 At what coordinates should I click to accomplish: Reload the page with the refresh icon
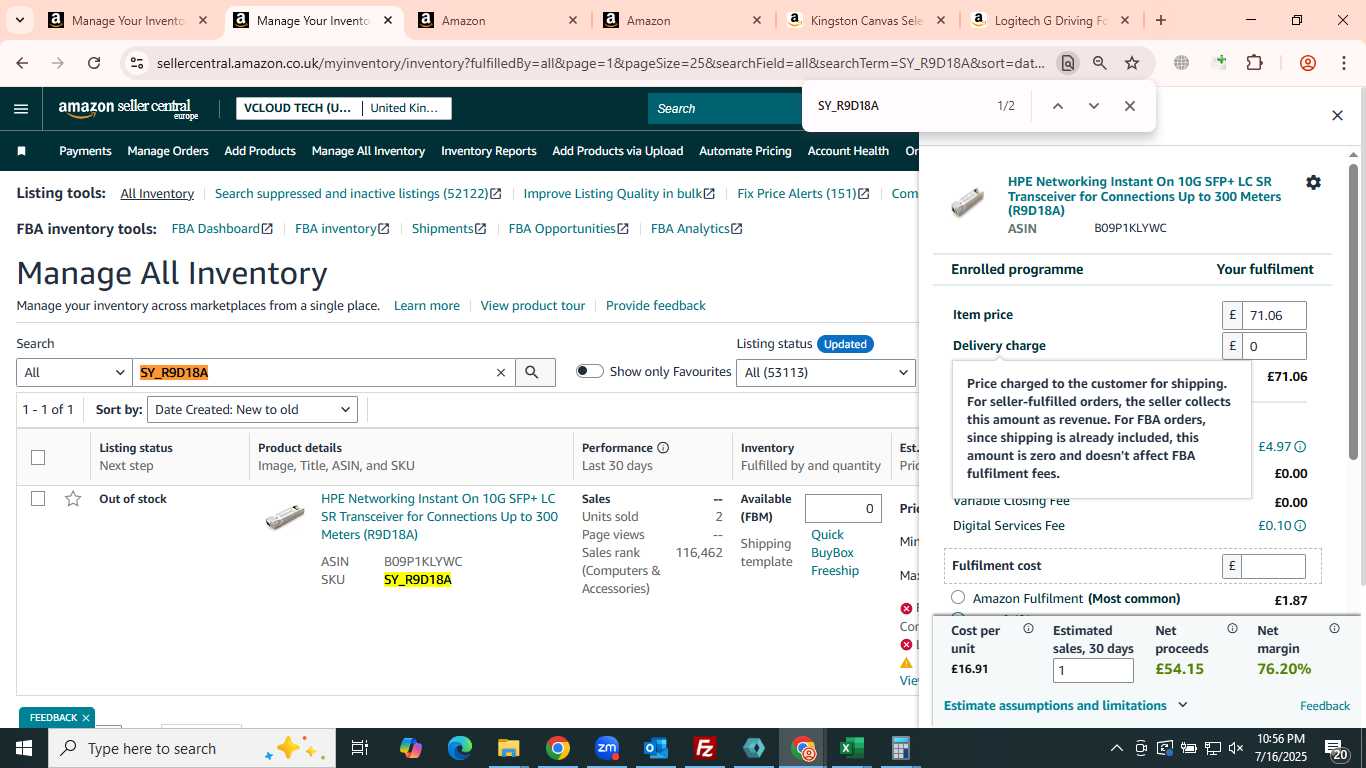coord(94,63)
